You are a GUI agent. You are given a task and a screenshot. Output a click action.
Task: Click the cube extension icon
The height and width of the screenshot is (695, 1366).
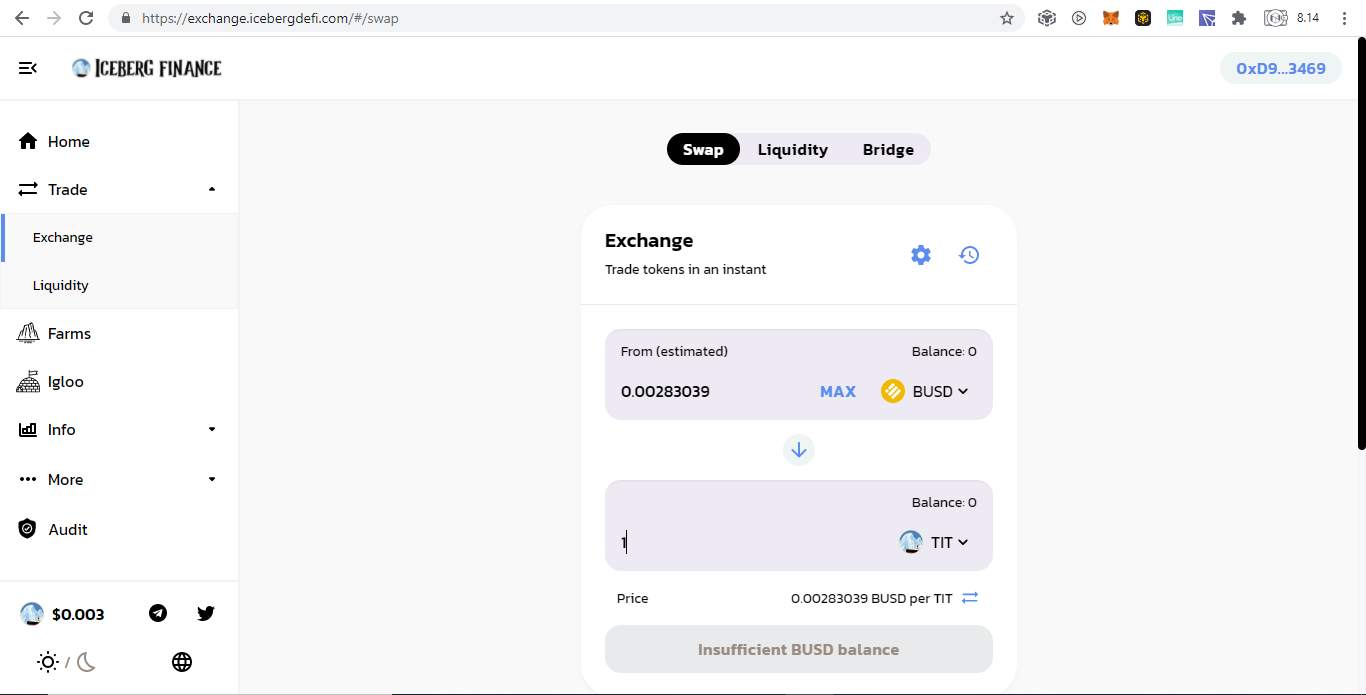coord(1047,18)
